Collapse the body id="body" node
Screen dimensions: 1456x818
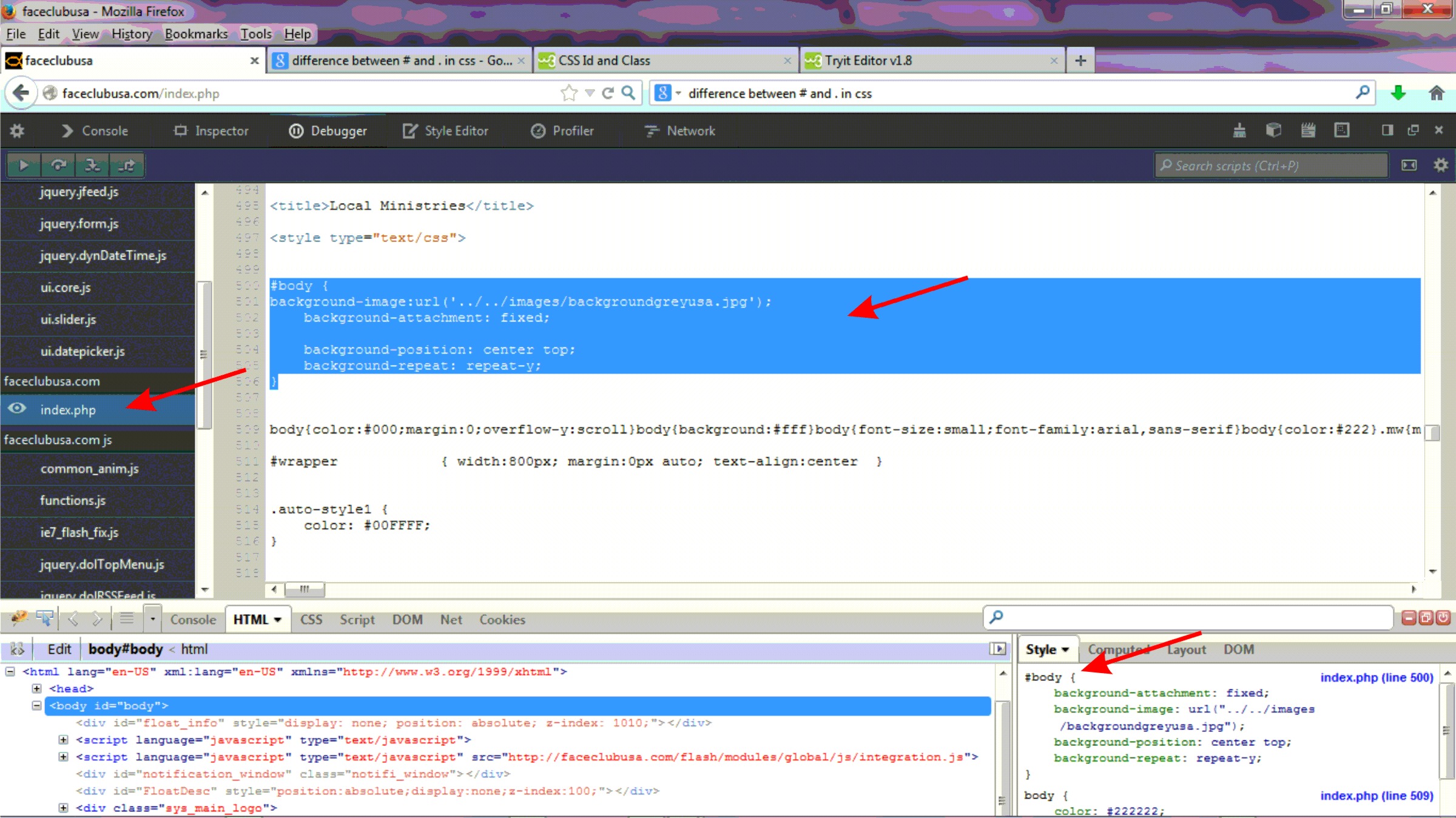(x=37, y=705)
